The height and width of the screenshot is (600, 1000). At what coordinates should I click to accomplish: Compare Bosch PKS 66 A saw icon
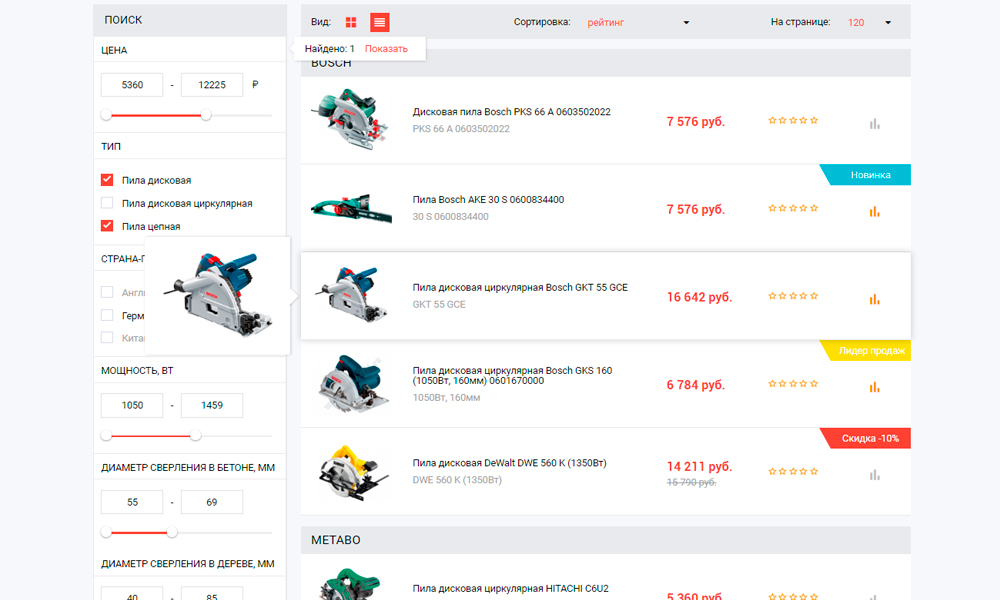(874, 123)
